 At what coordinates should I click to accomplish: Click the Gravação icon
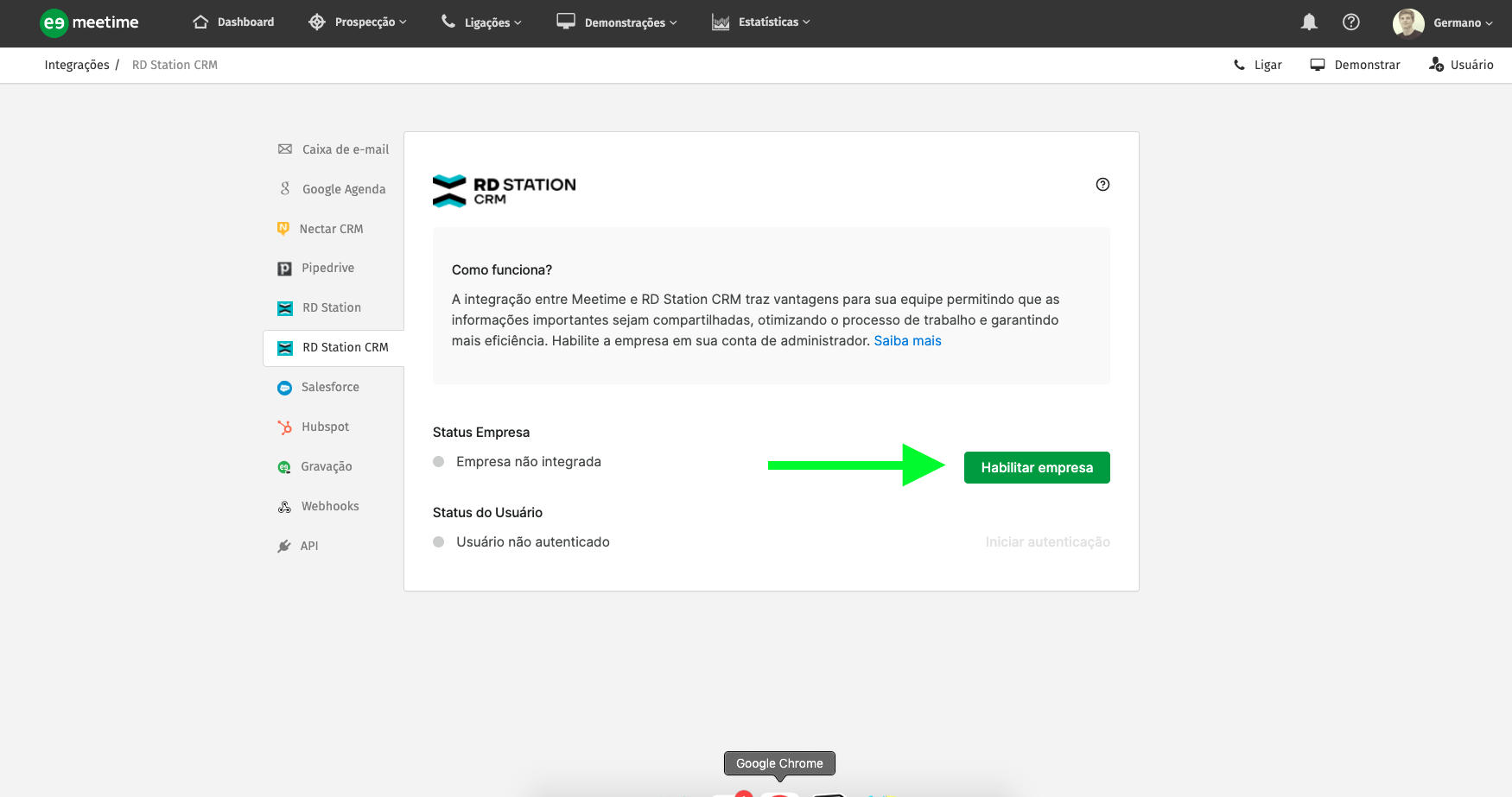(x=284, y=467)
